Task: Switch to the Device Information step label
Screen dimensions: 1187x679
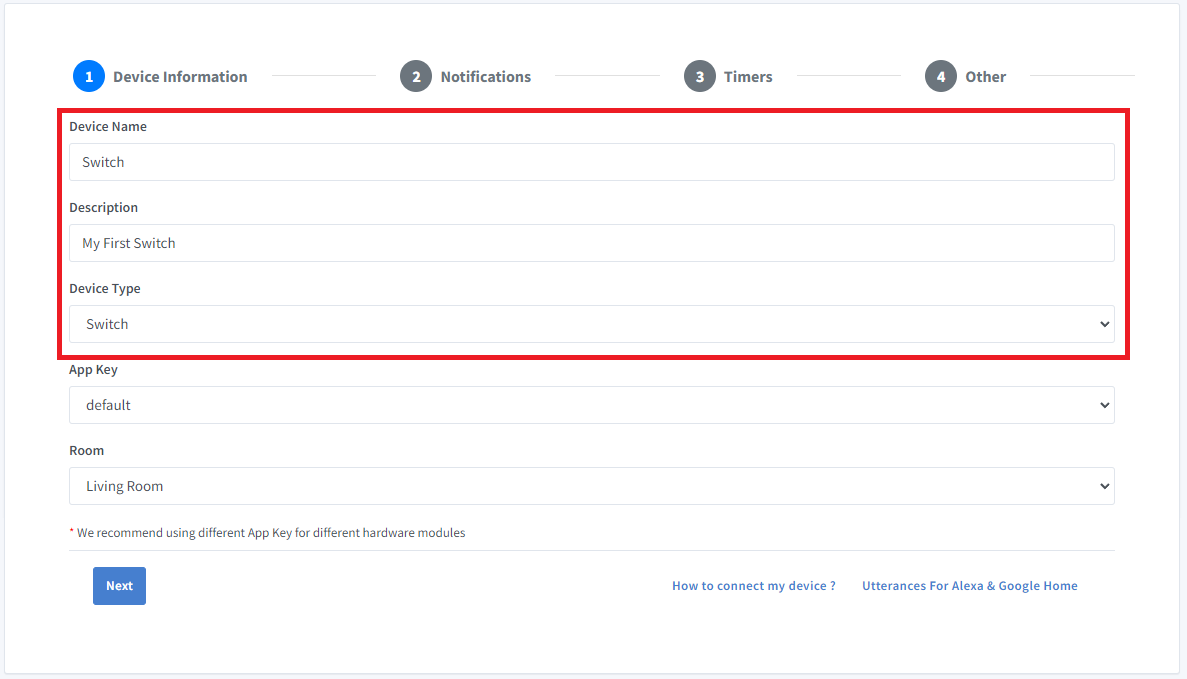Action: 180,77
